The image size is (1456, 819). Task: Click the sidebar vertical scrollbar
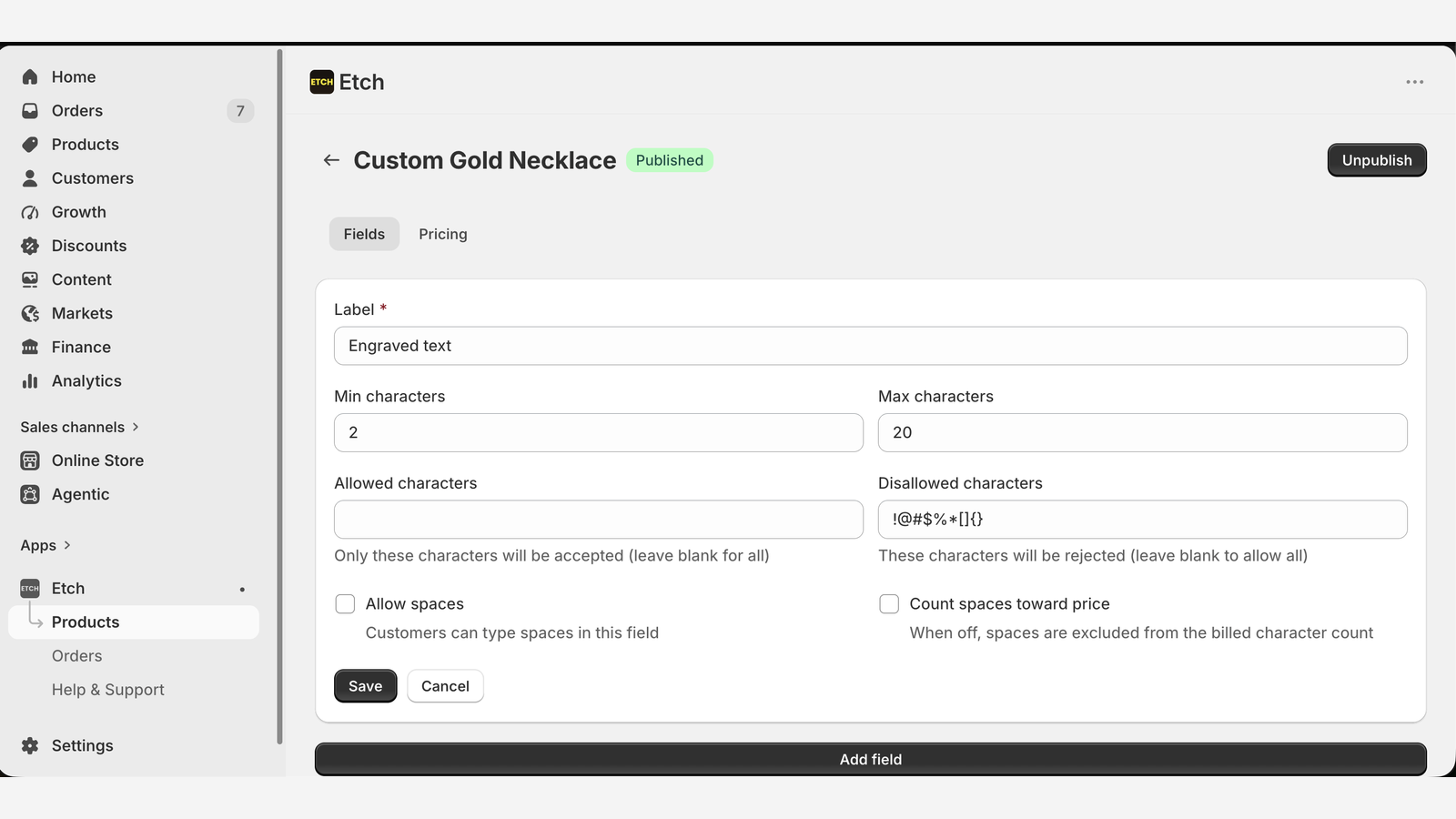coord(279,396)
